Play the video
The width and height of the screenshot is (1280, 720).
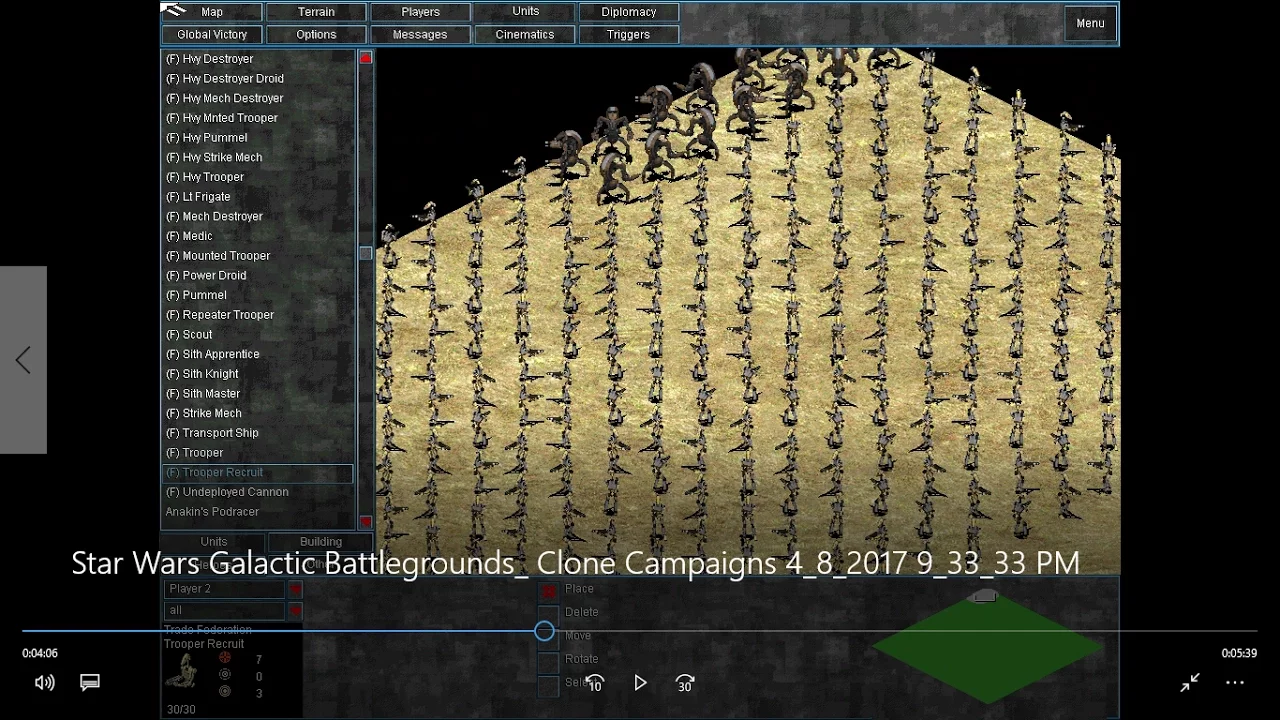[640, 683]
